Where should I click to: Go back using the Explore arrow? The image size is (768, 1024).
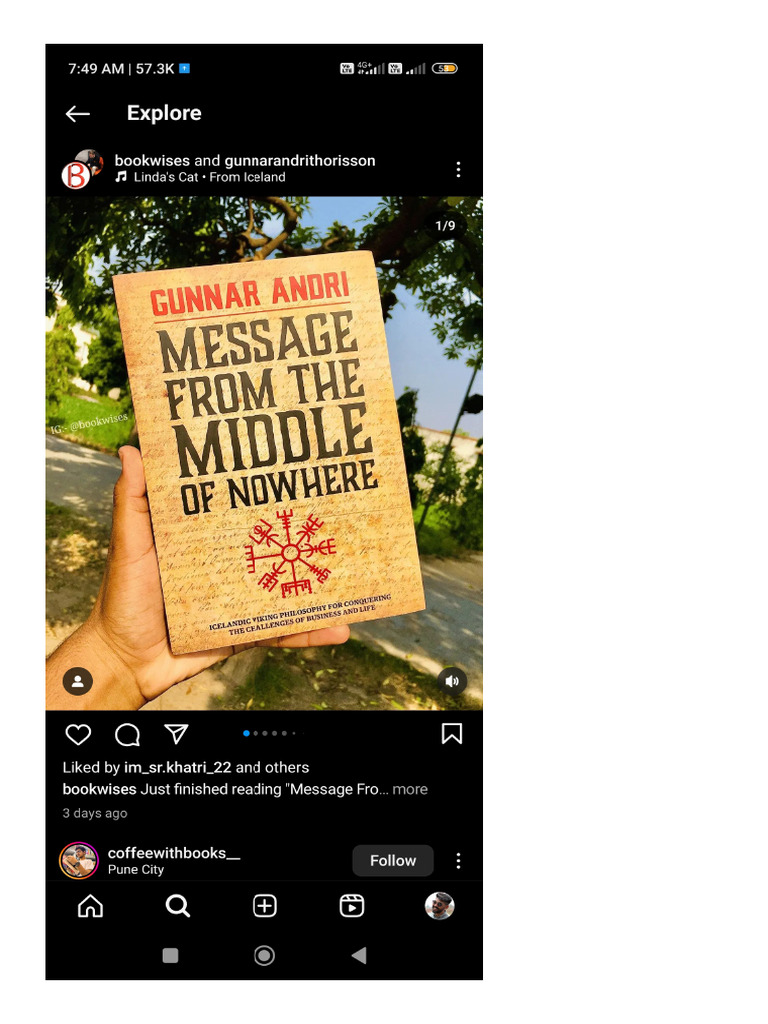point(78,114)
